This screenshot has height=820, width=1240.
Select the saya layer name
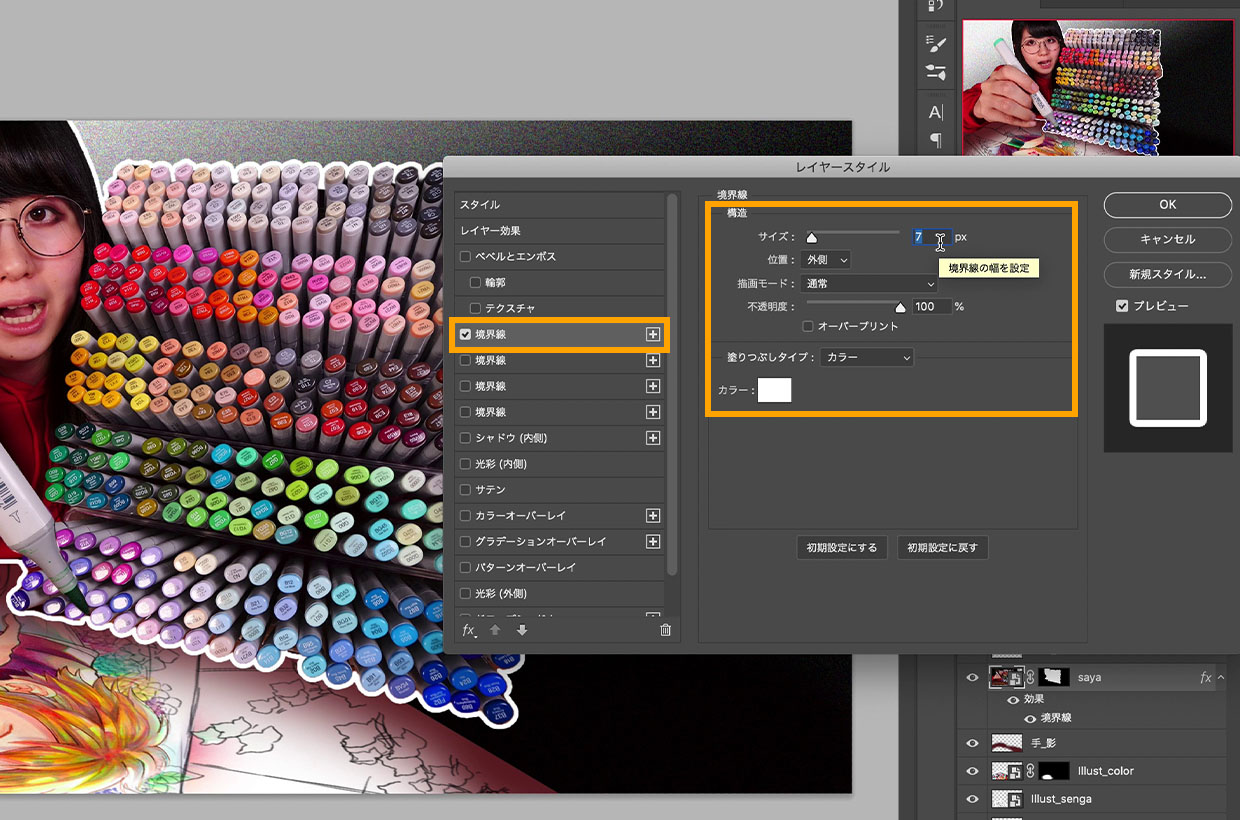point(1089,677)
